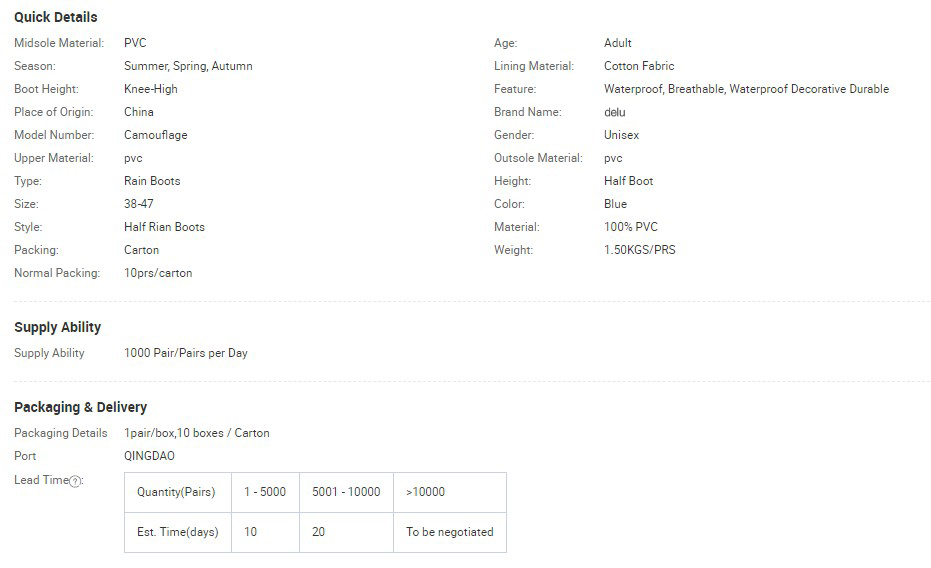Click the '5001 - 10000' quantity cell
The image size is (931, 568).
click(346, 492)
